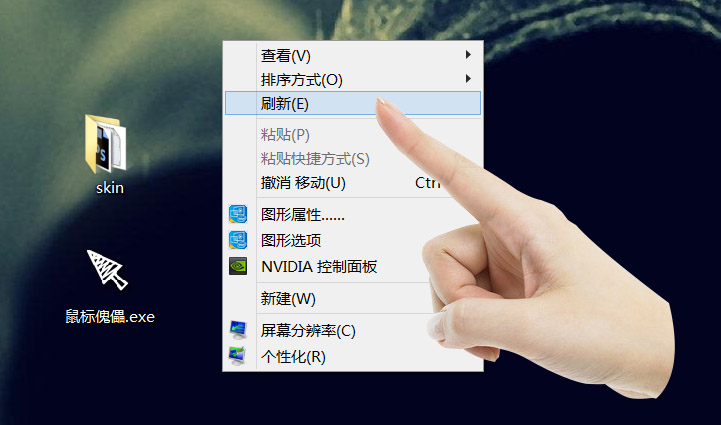
Task: Click the 鼠标傀儡.exe file name label
Action: tap(109, 318)
